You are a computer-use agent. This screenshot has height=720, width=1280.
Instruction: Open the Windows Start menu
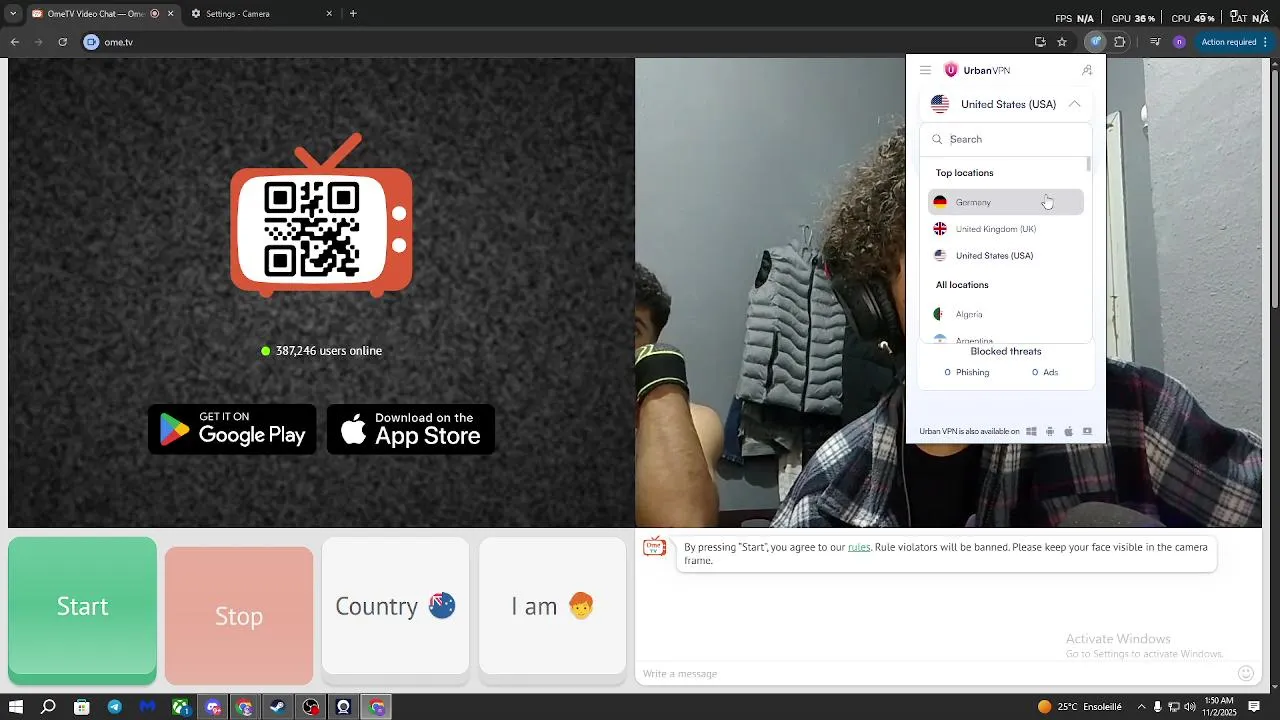coord(16,707)
